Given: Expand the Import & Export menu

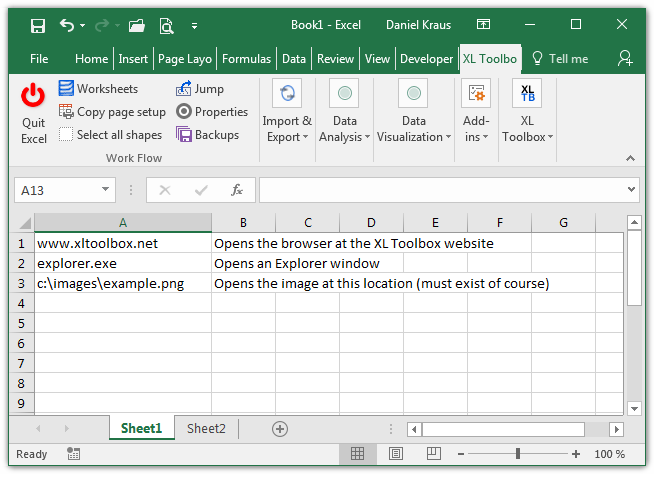Looking at the screenshot, I should (x=287, y=112).
